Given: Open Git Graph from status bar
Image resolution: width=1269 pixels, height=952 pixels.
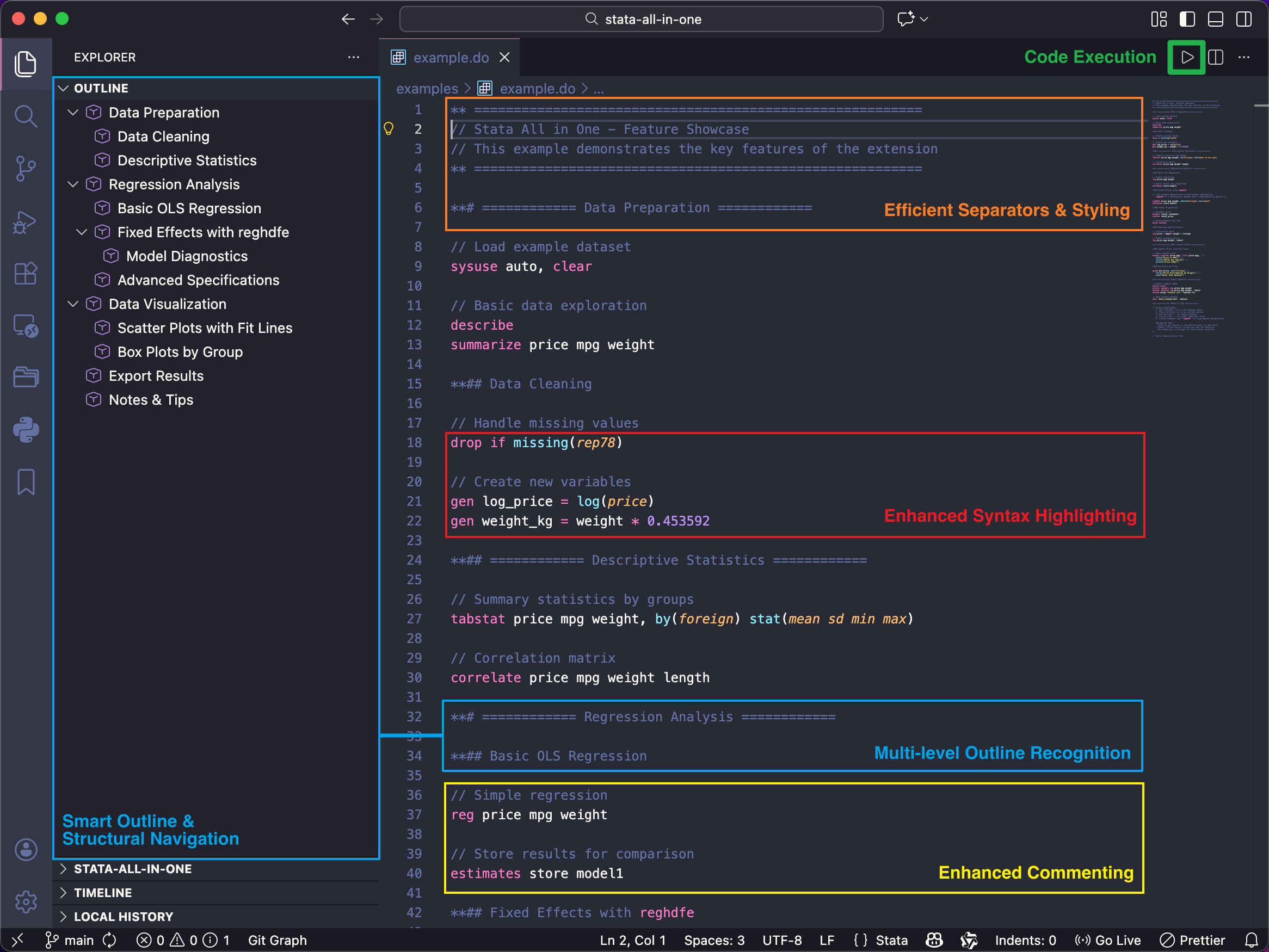Looking at the screenshot, I should point(277,940).
